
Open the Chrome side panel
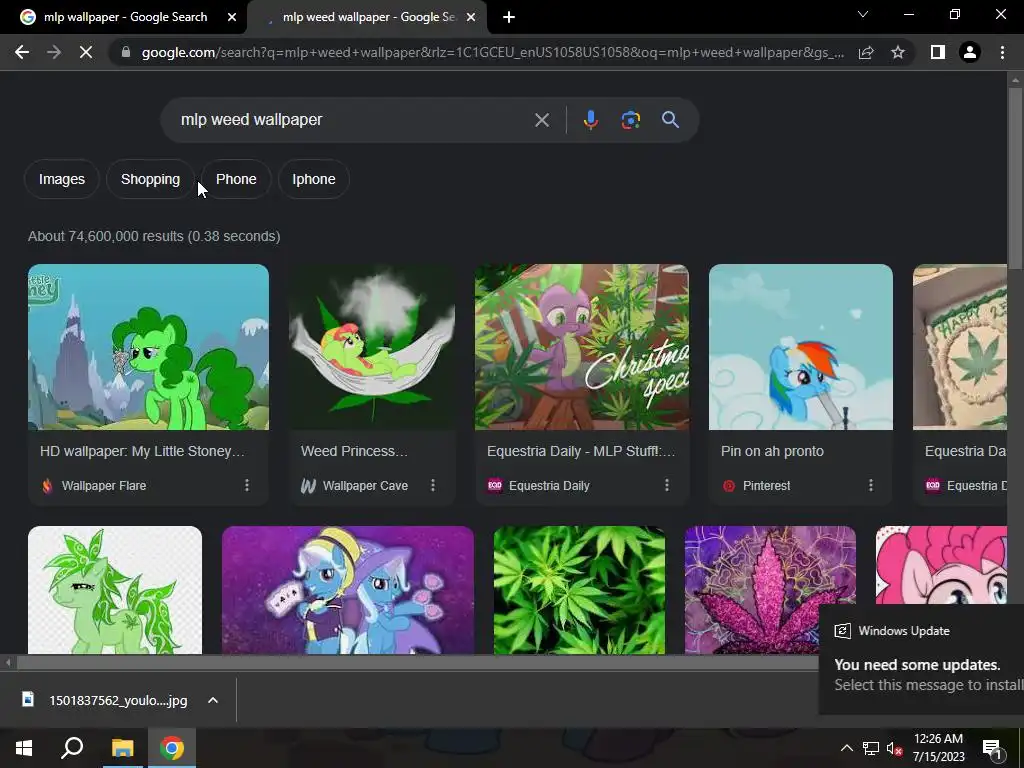click(x=937, y=52)
